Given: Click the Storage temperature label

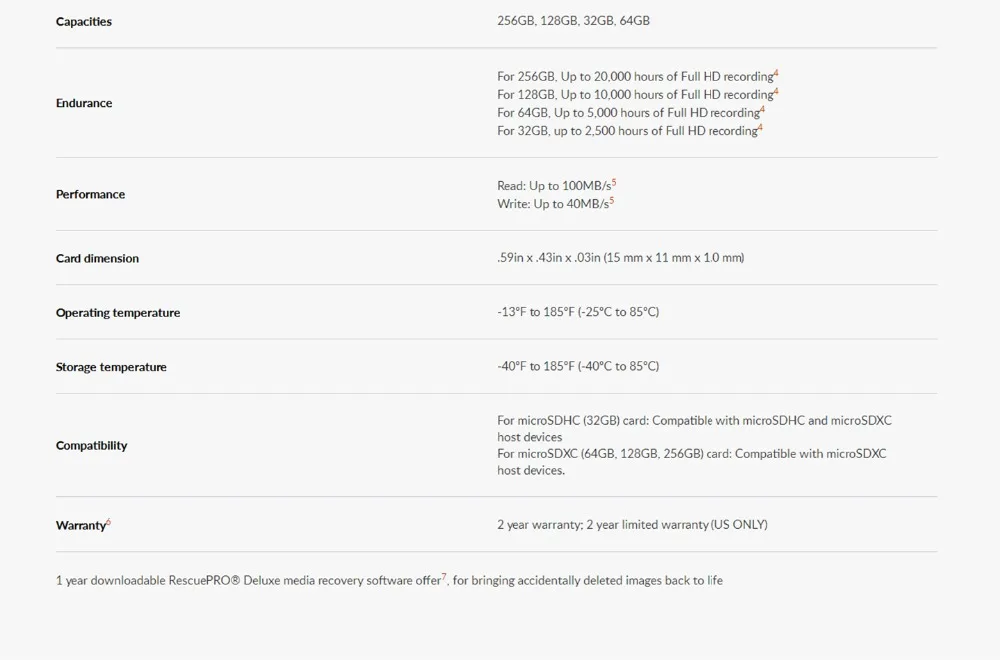Looking at the screenshot, I should (111, 367).
